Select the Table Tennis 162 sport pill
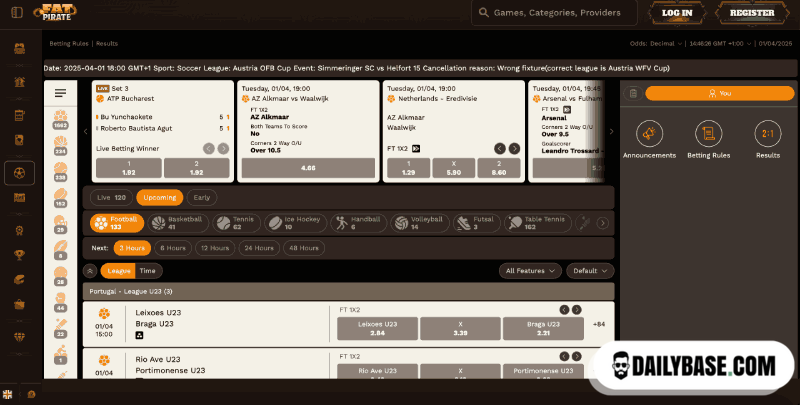The height and width of the screenshot is (405, 800). pyautogui.click(x=537, y=223)
